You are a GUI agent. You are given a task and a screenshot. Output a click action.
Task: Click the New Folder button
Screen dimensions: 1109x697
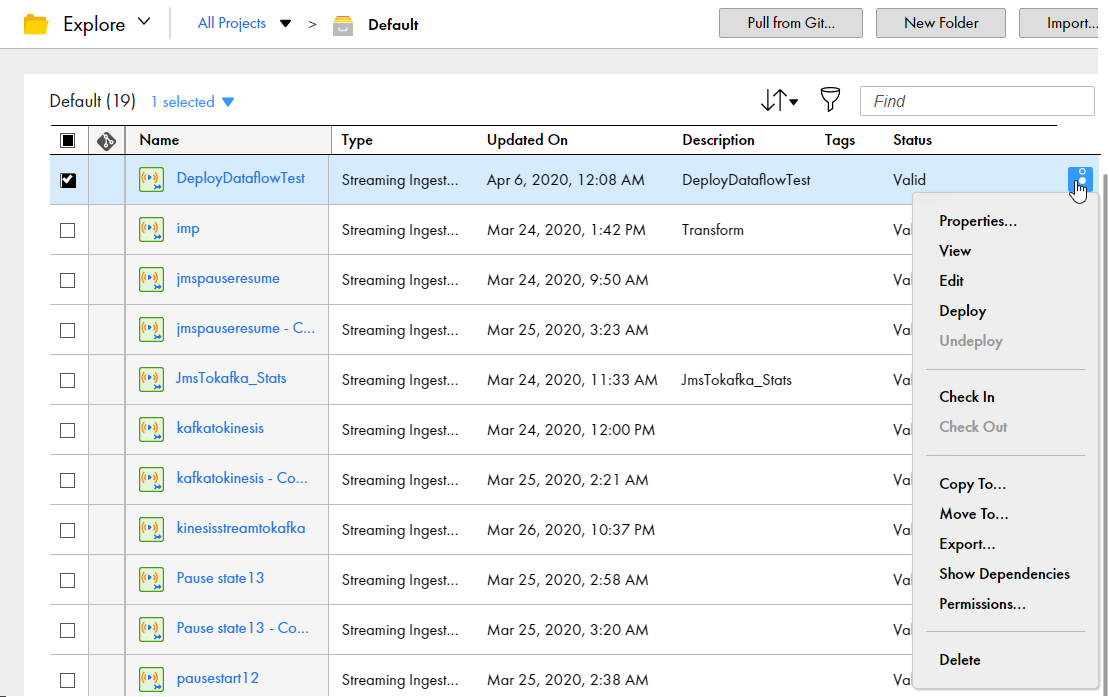(x=941, y=23)
